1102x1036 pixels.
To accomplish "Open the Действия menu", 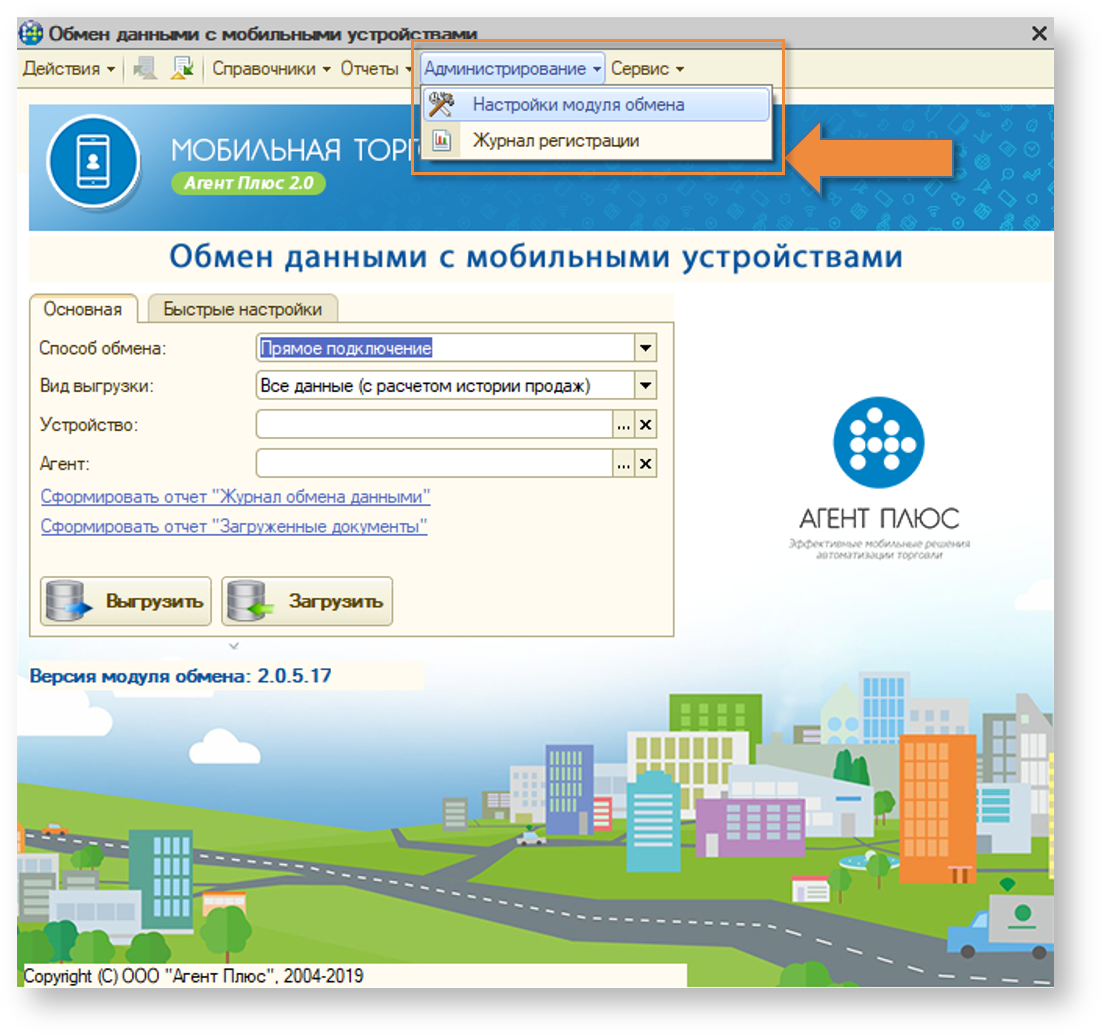I will (68, 69).
